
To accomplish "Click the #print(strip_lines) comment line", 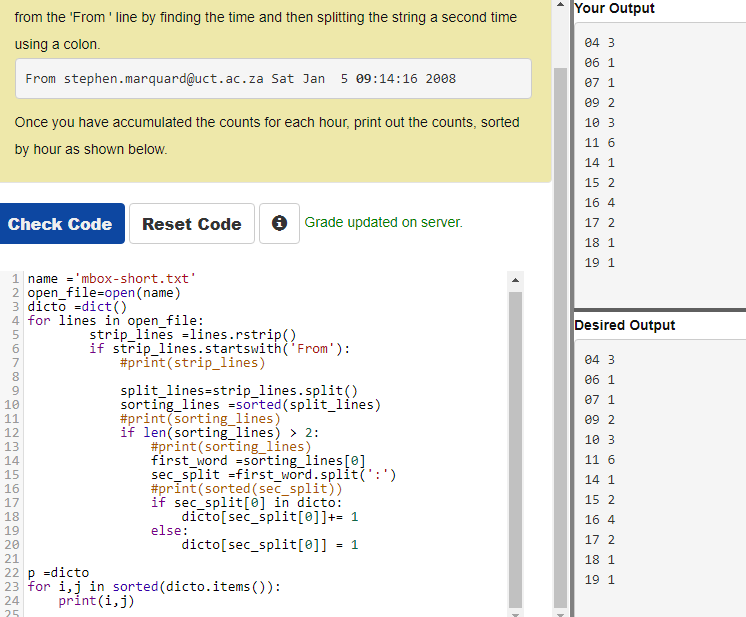I will [192, 362].
